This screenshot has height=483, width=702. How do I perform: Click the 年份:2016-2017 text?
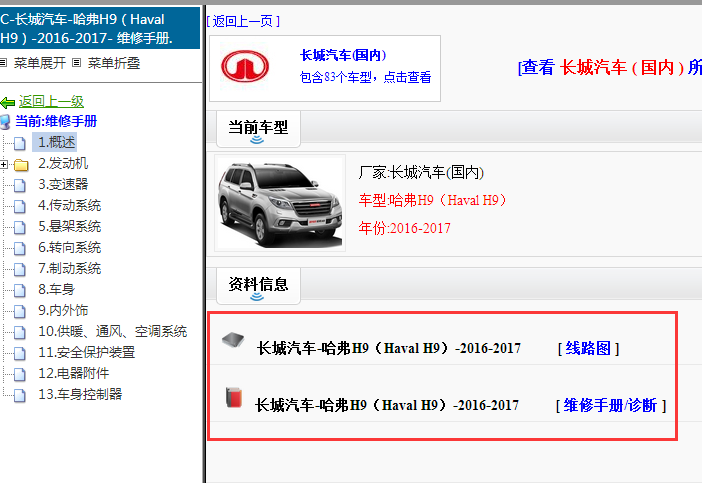(x=404, y=228)
